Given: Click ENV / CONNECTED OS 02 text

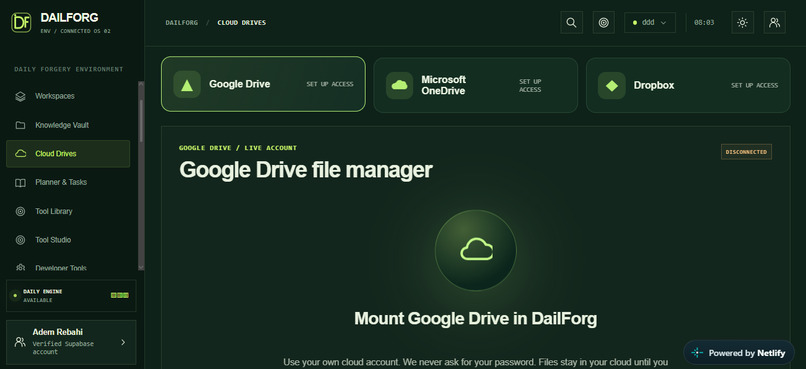Looking at the screenshot, I should (x=76, y=31).
